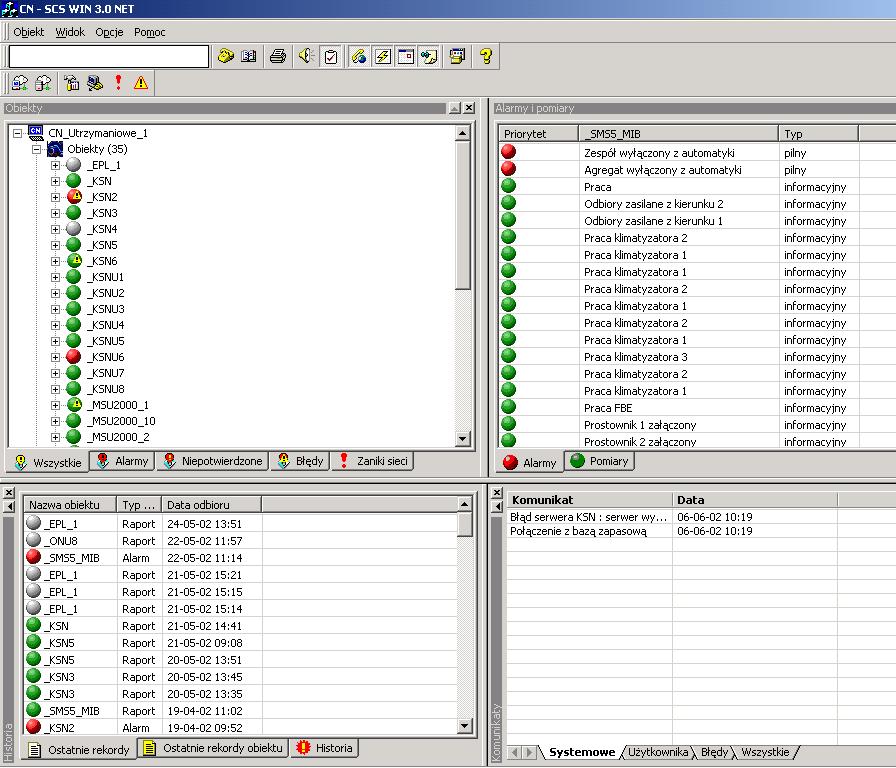The height and width of the screenshot is (768, 896).
Task: Toggle the clipboard checkmark toolbar button
Action: click(331, 56)
